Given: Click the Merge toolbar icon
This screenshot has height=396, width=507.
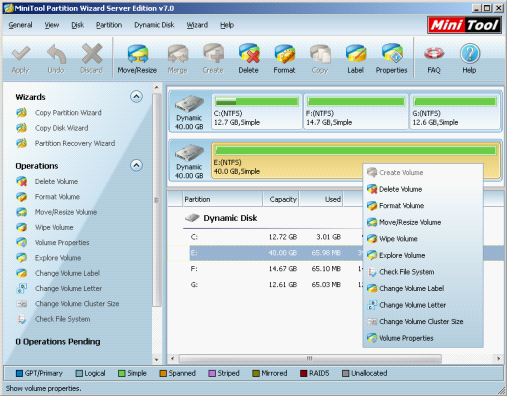Looking at the screenshot, I should [x=178, y=54].
